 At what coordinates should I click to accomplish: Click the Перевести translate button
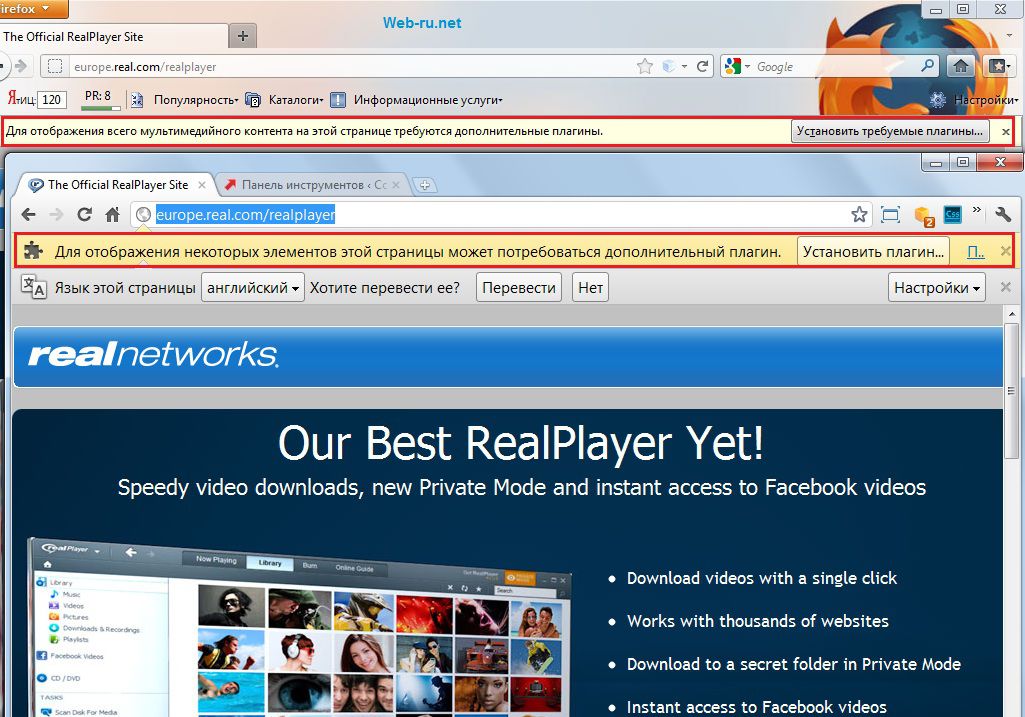[518, 288]
